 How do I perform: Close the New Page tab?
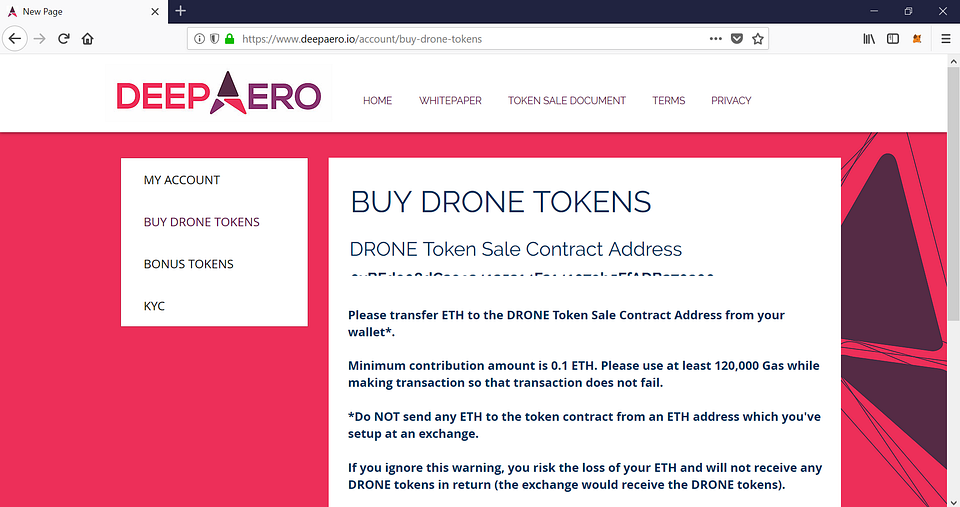pos(155,12)
